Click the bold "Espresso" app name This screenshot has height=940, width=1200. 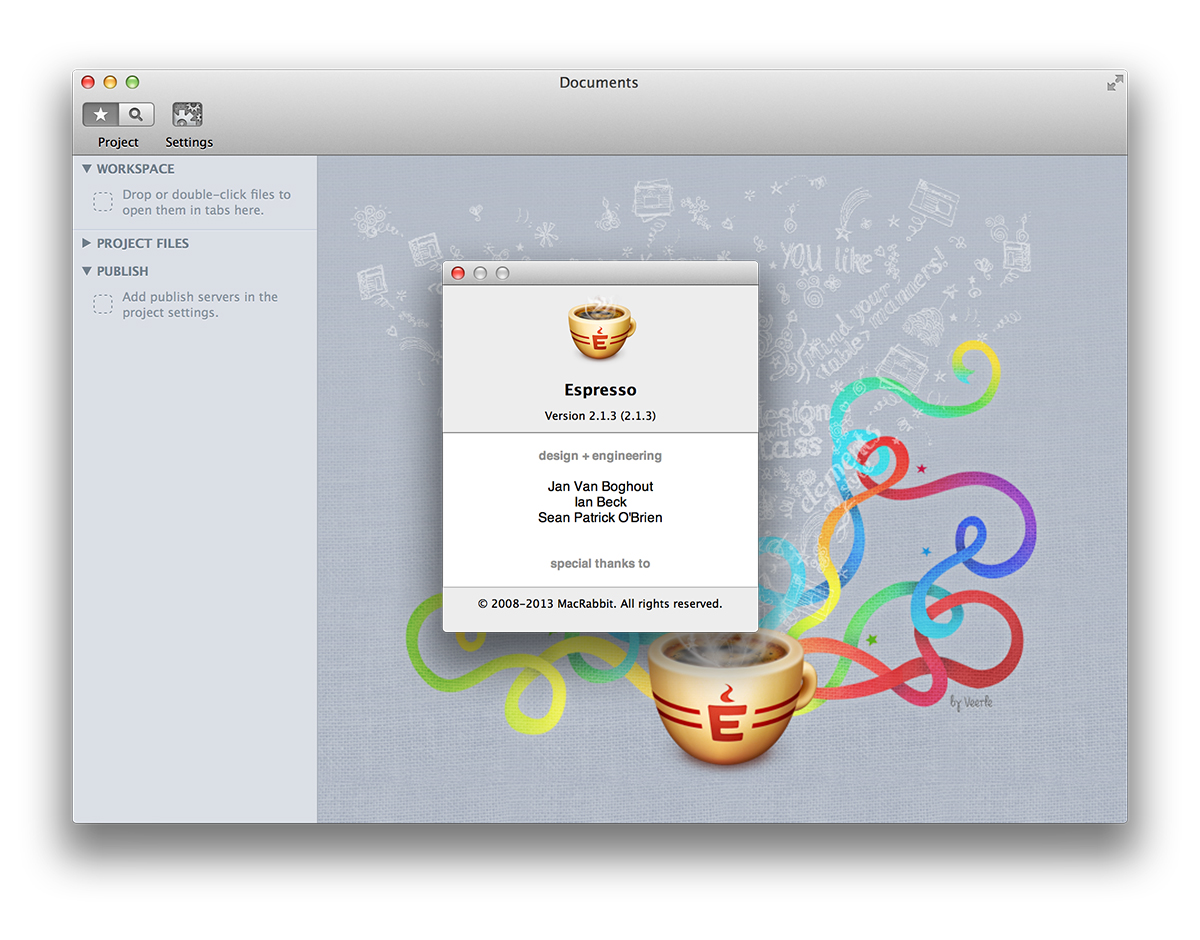tap(600, 390)
